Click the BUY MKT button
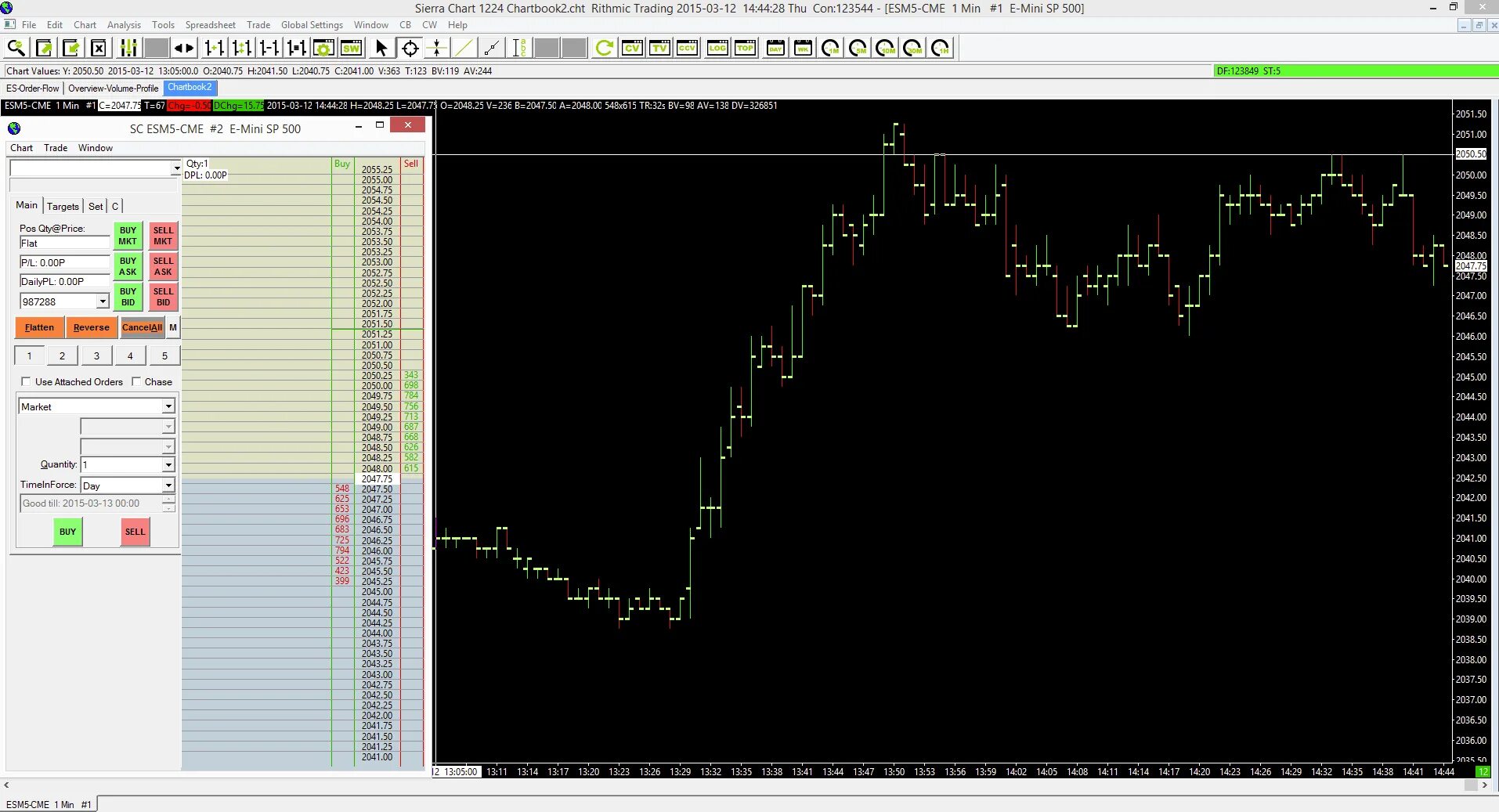This screenshot has width=1499, height=812. pyautogui.click(x=128, y=236)
